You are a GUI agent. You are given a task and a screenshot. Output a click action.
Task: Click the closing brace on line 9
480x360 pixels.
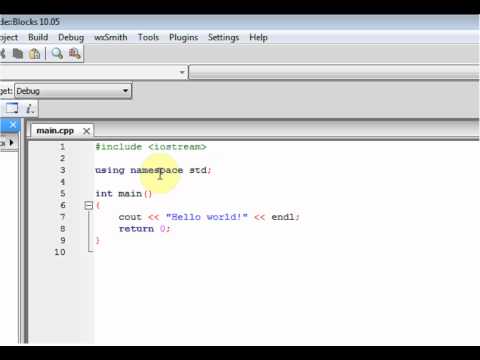coord(98,240)
